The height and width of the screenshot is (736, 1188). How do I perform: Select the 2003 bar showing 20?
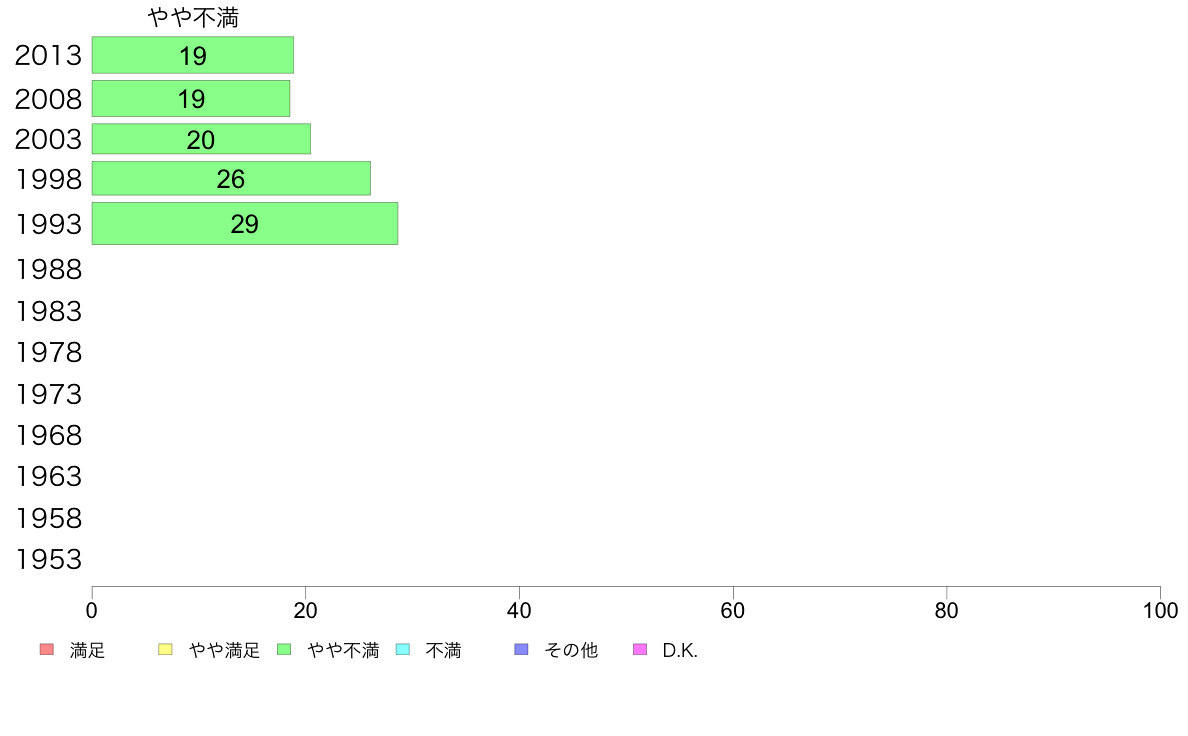(202, 139)
